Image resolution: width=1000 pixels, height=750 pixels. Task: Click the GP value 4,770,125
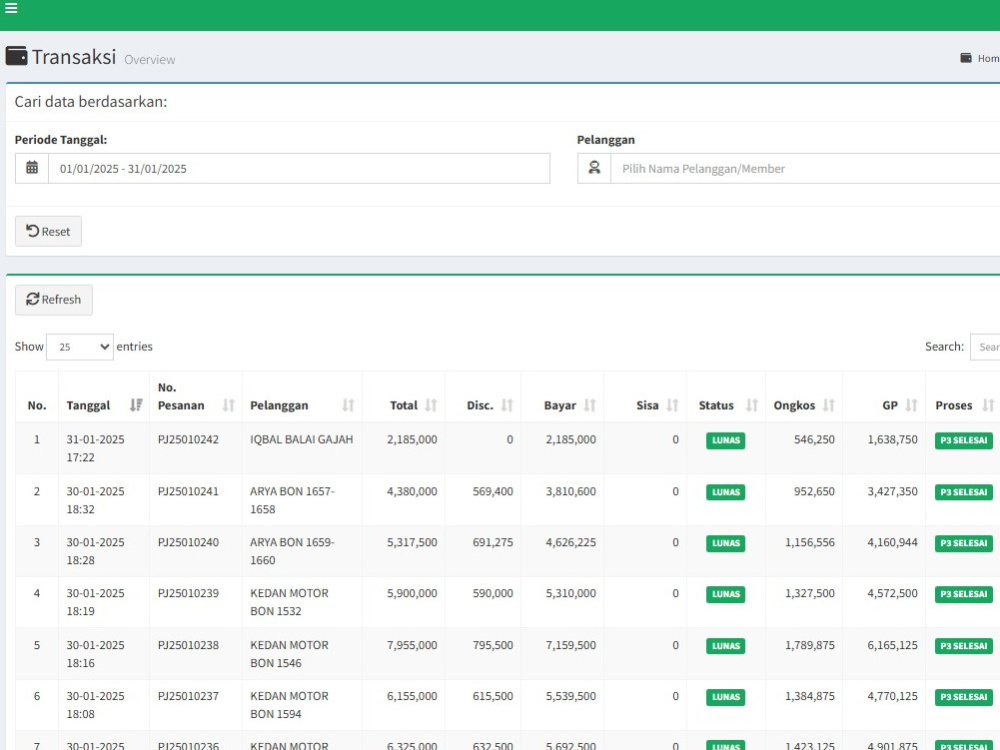point(892,696)
